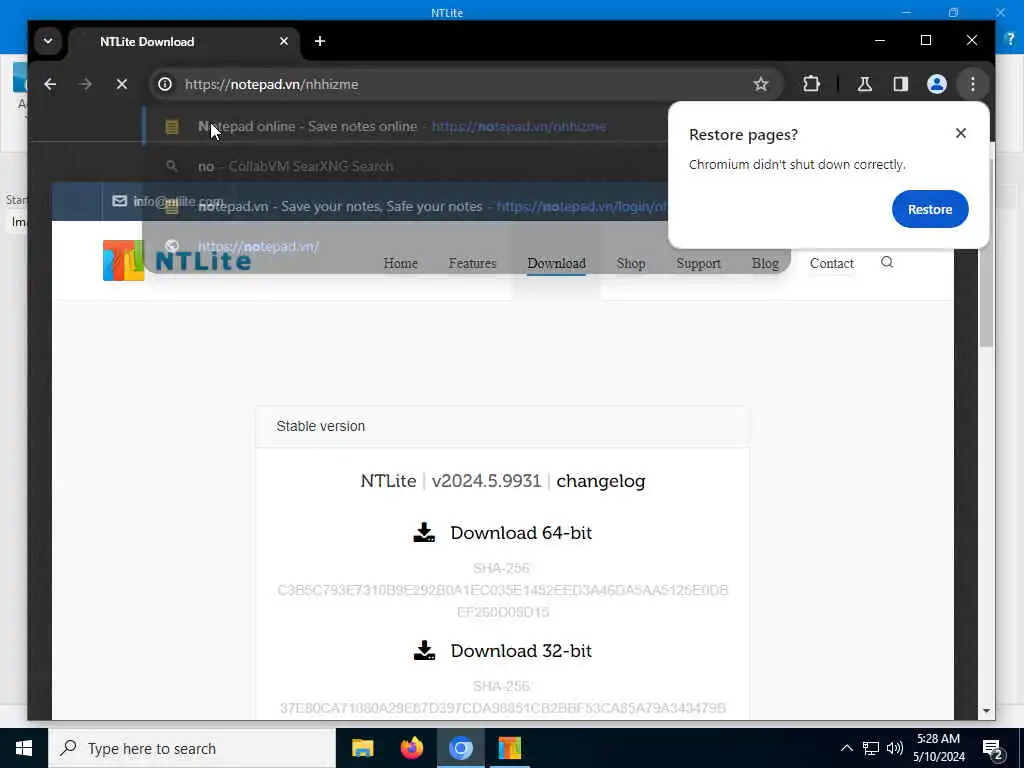Click the Download 32-bit link
This screenshot has height=768, width=1024.
point(520,651)
